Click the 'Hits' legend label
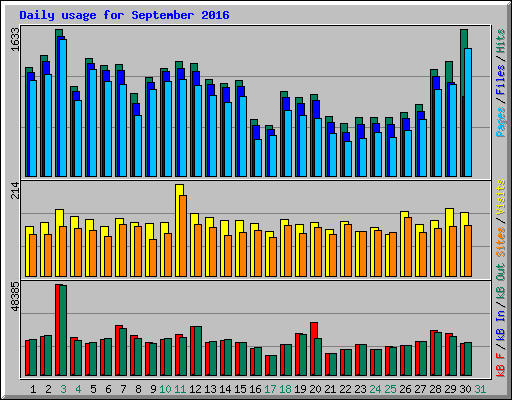Viewport: 512px width, 400px height. 501,41
